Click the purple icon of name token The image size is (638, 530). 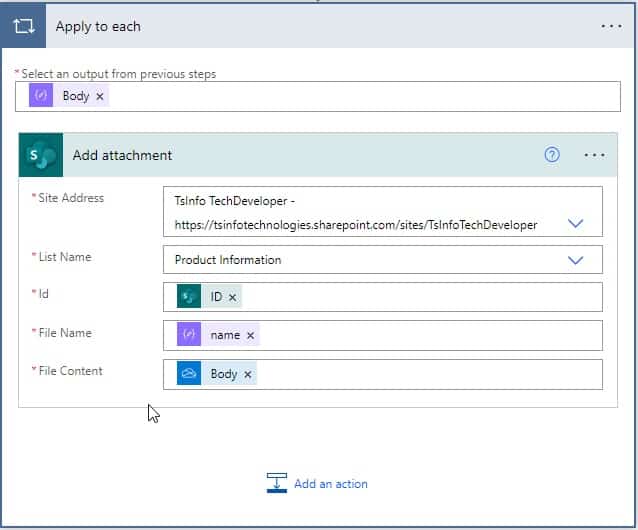click(x=189, y=334)
